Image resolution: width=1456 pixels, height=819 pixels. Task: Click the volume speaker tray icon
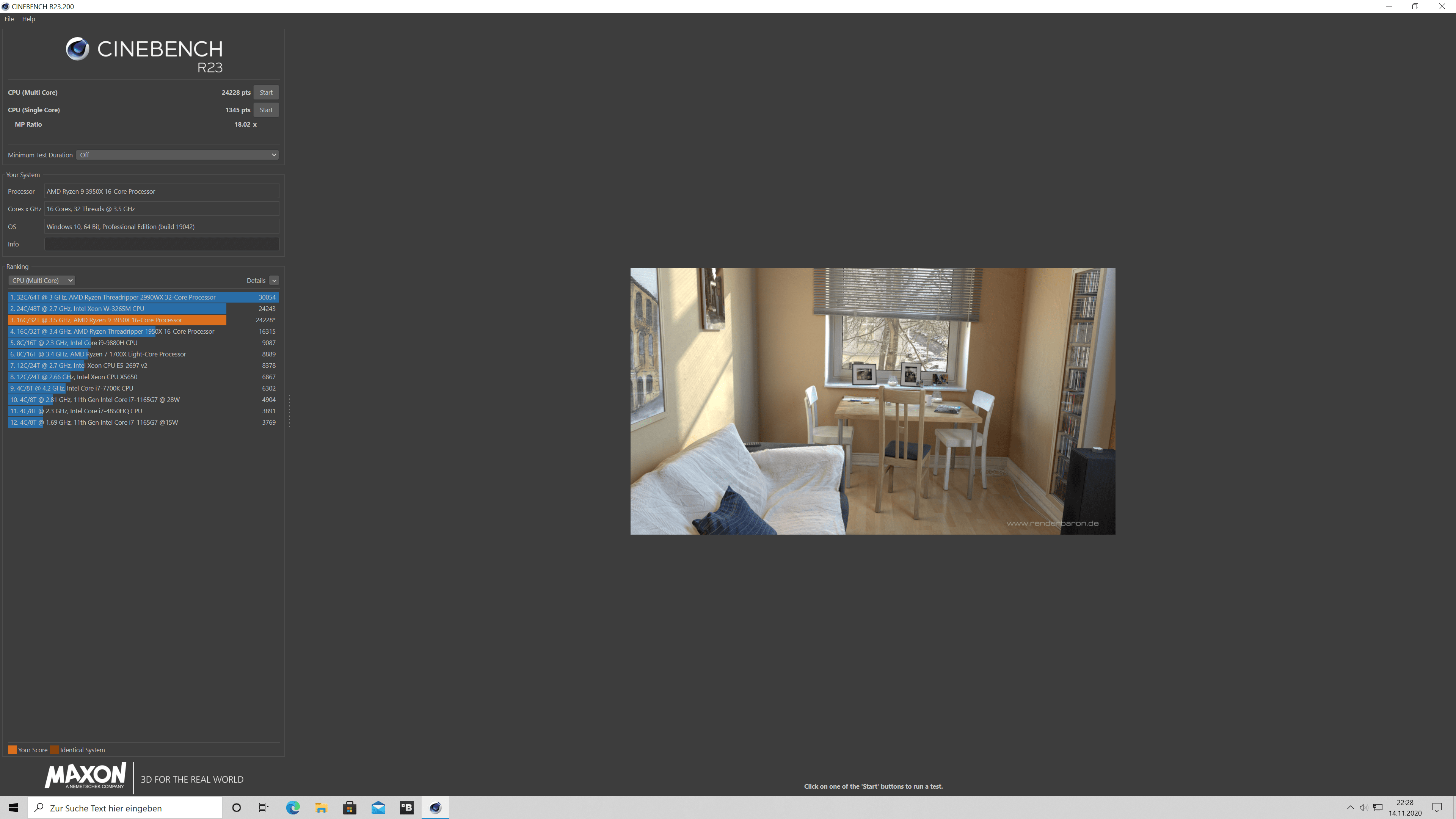click(x=1363, y=808)
